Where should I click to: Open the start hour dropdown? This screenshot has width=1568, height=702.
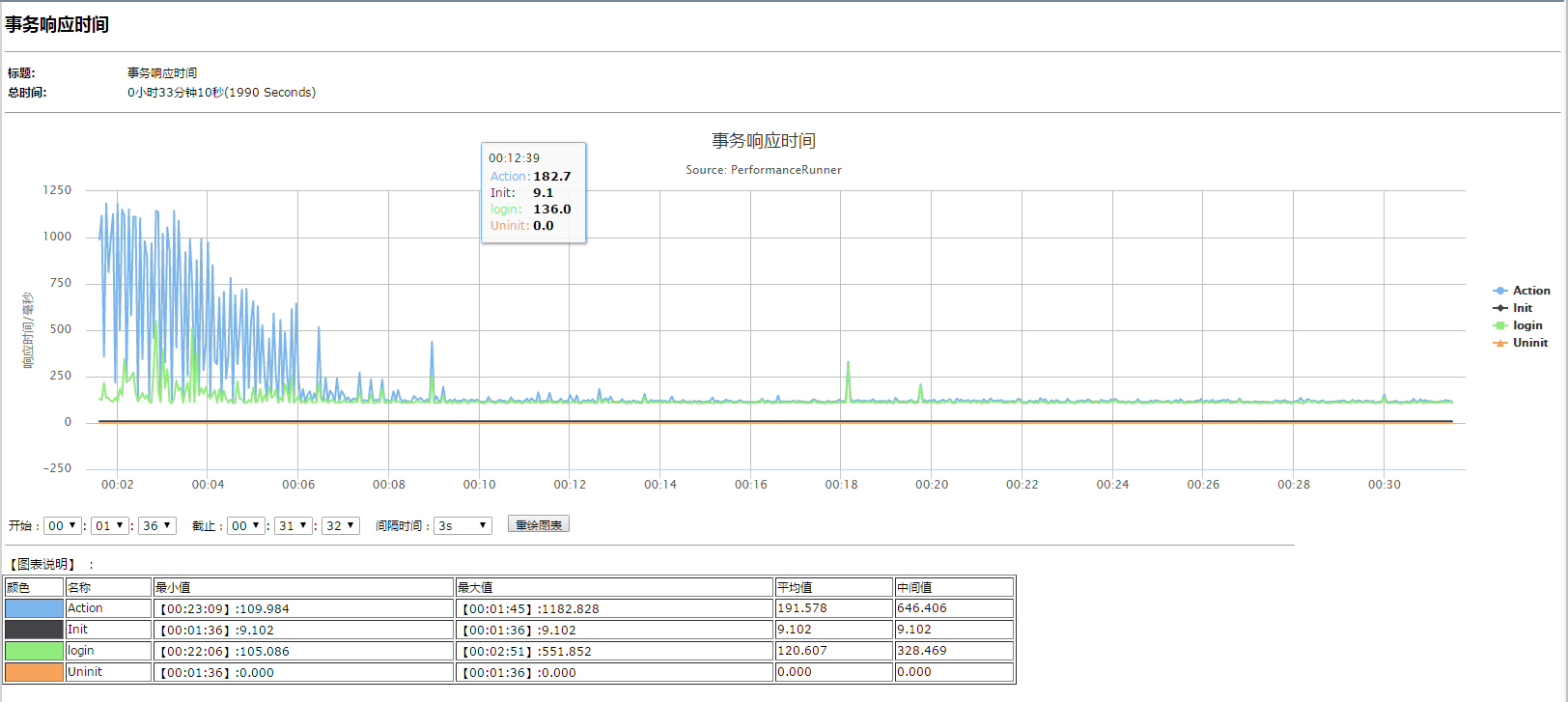62,526
